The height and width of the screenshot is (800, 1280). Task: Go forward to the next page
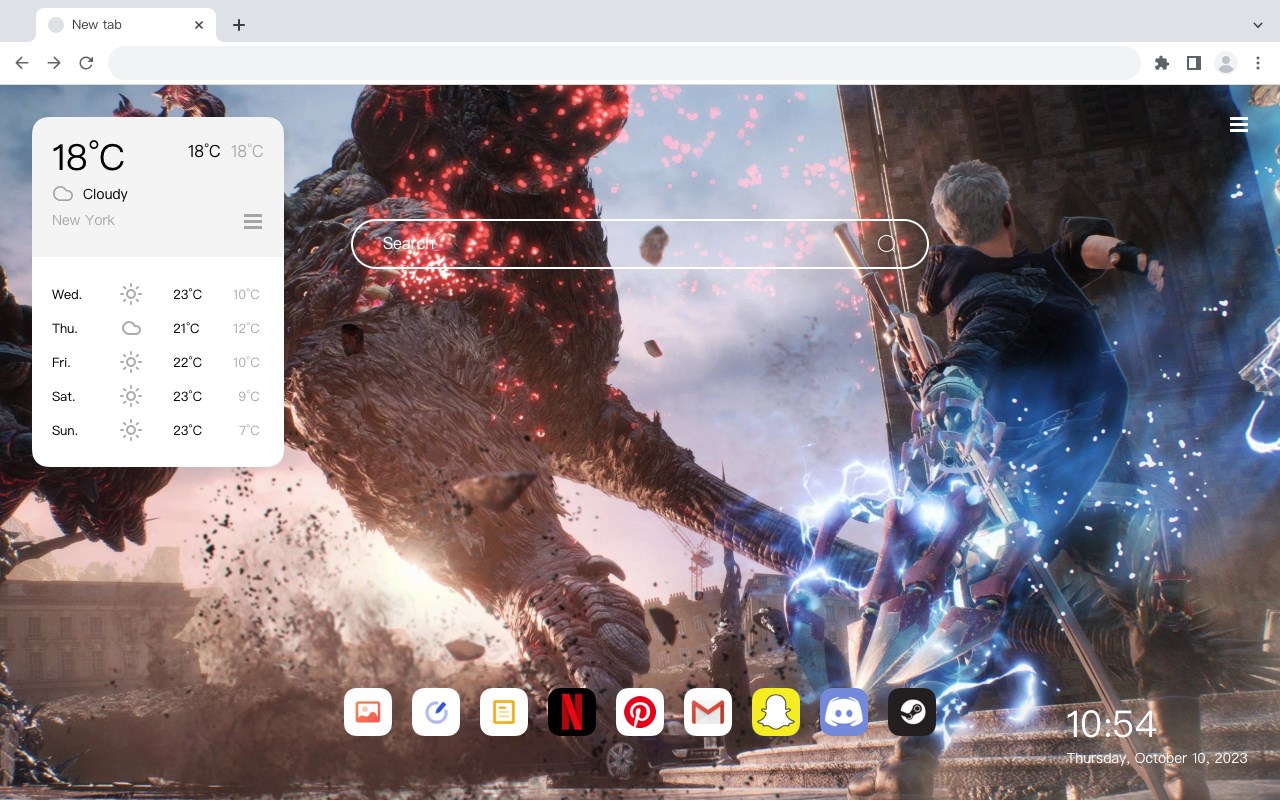point(54,63)
